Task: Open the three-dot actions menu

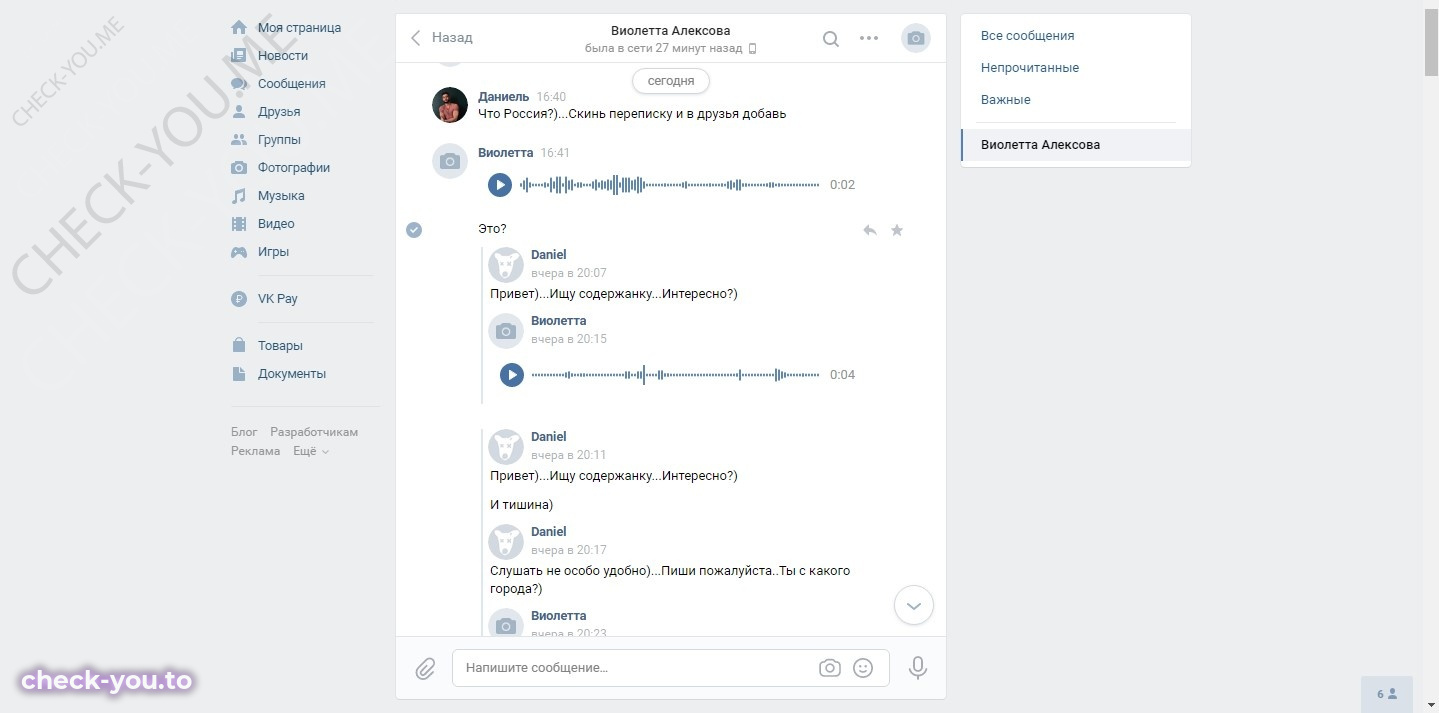Action: [x=869, y=39]
